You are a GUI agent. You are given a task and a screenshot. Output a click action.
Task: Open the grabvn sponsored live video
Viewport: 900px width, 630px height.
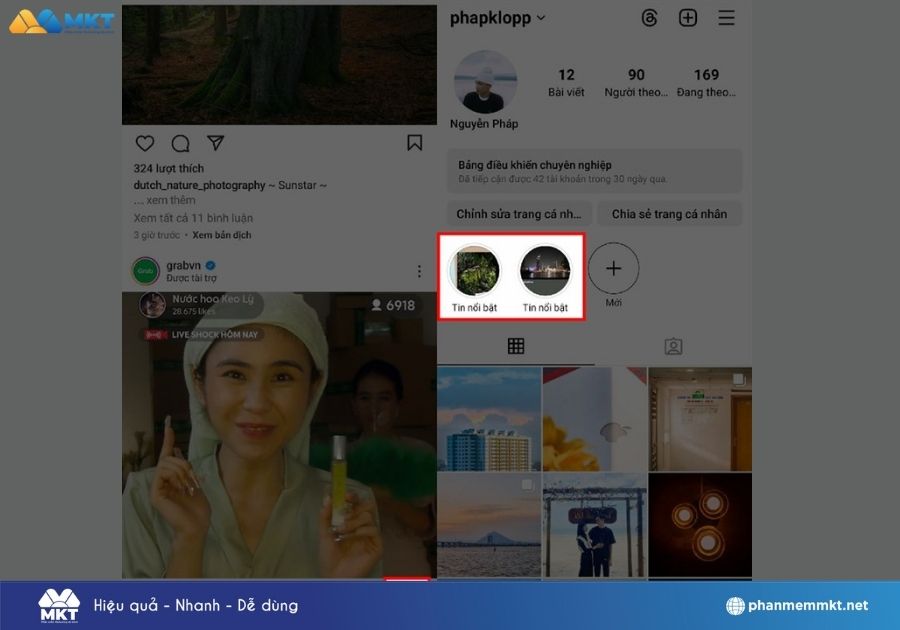coord(279,435)
